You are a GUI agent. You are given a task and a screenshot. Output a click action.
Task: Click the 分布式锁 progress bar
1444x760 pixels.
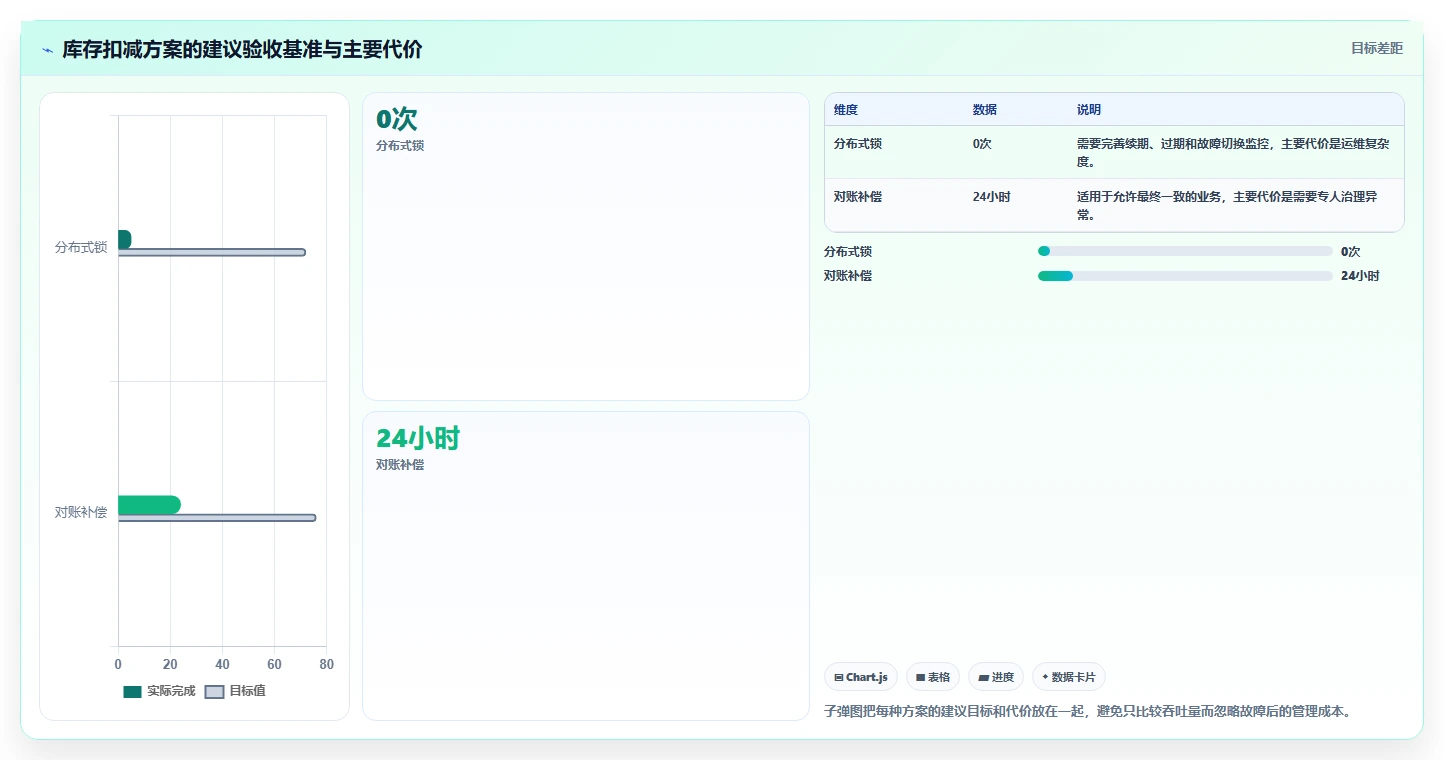[1185, 251]
